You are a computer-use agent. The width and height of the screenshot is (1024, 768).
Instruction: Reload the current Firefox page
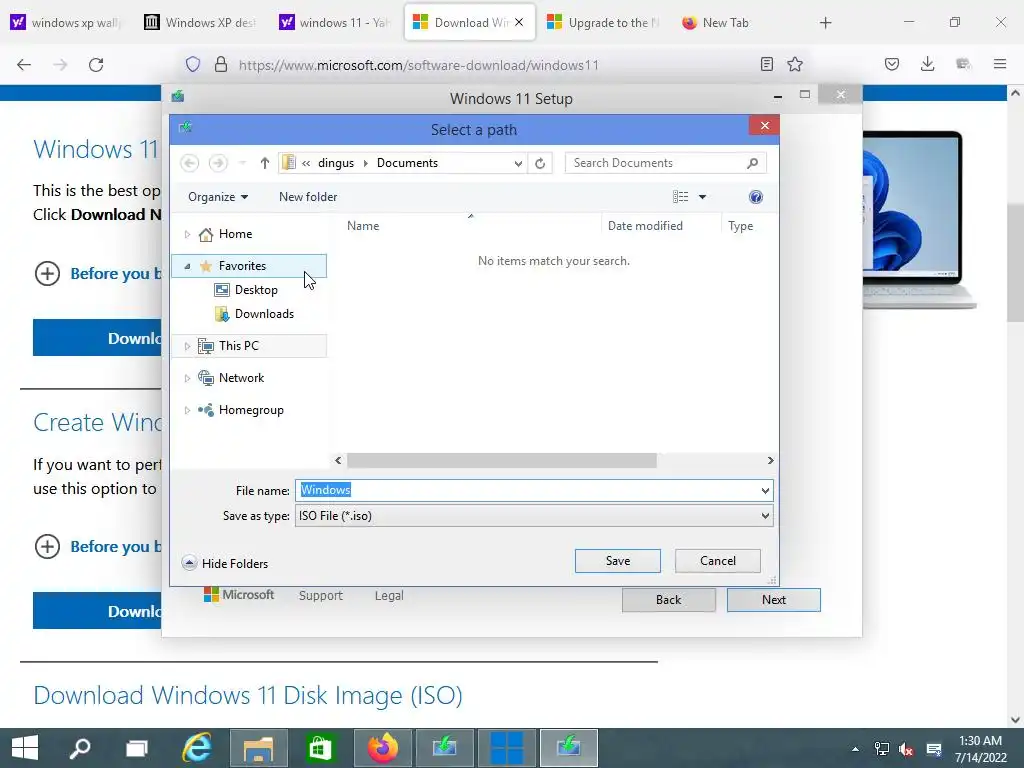click(96, 65)
